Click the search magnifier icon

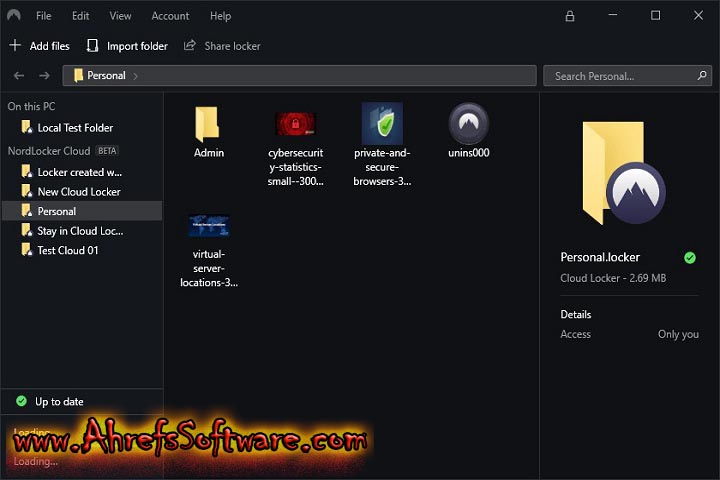click(703, 76)
